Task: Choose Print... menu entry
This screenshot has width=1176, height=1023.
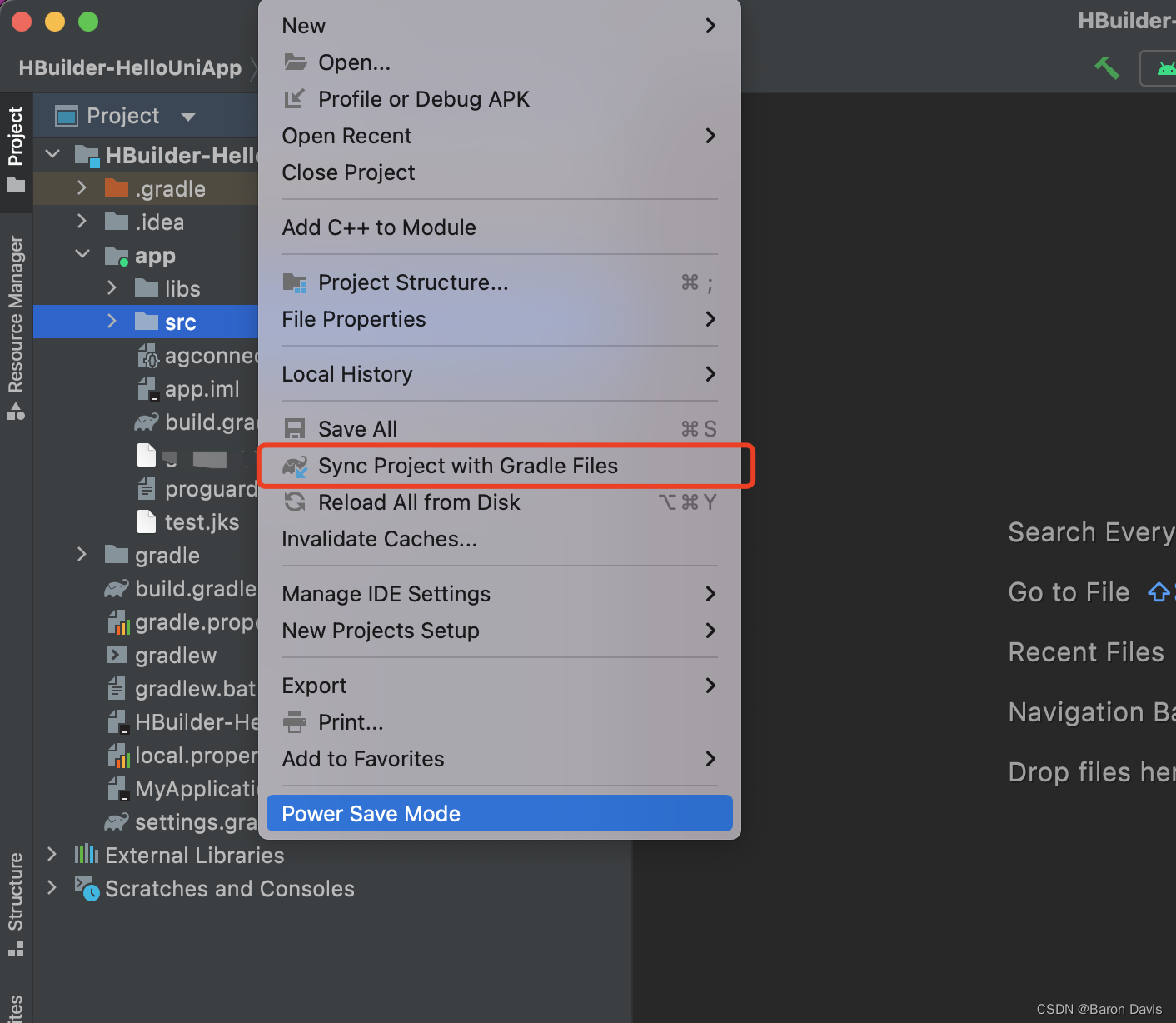Action: pyautogui.click(x=500, y=722)
